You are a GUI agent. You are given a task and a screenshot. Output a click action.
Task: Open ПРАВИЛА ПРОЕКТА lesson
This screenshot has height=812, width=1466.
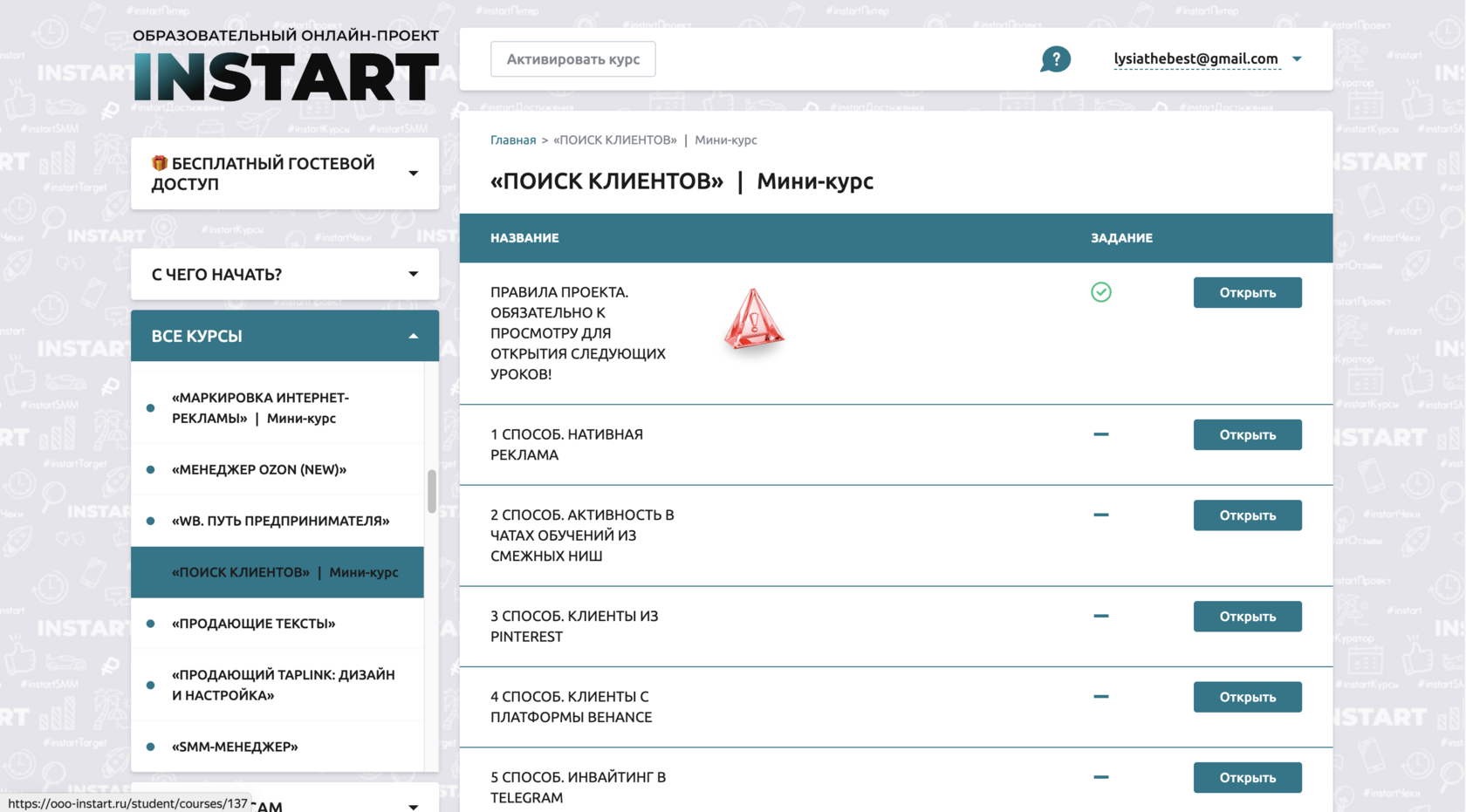(x=1247, y=292)
